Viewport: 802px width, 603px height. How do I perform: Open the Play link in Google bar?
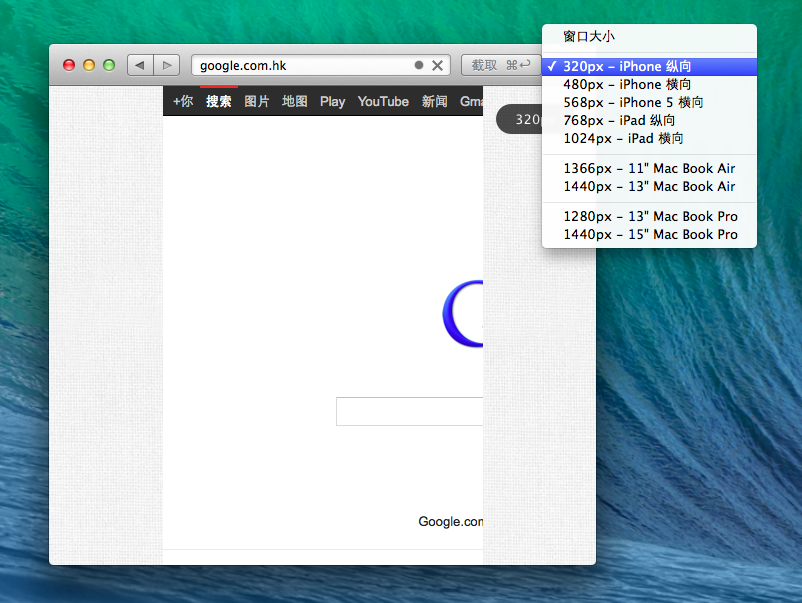(x=332, y=101)
